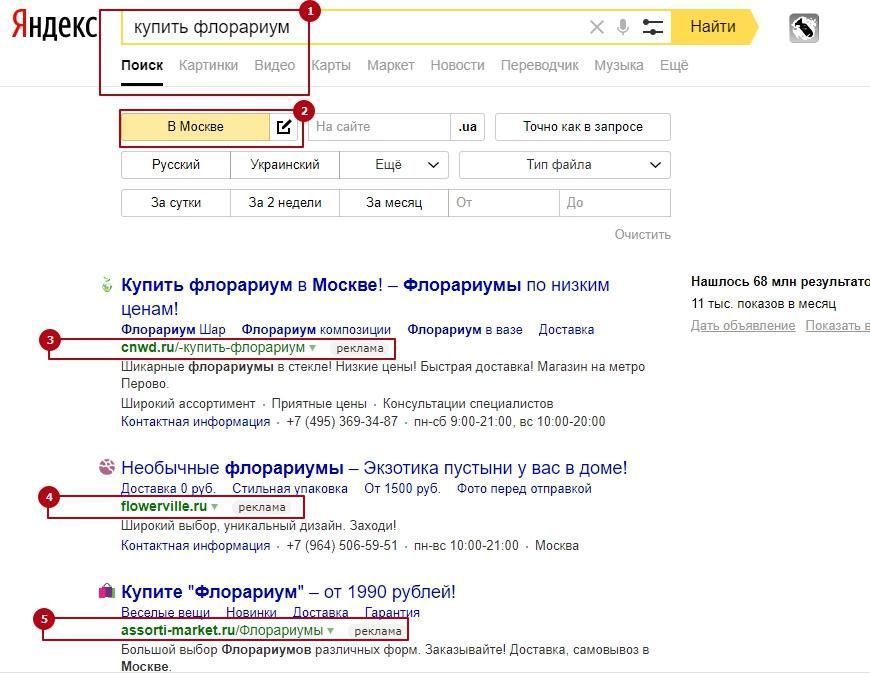The width and height of the screenshot is (870, 673).
Task: Expand the green arrow next to flowerville.ru
Action: [215, 507]
